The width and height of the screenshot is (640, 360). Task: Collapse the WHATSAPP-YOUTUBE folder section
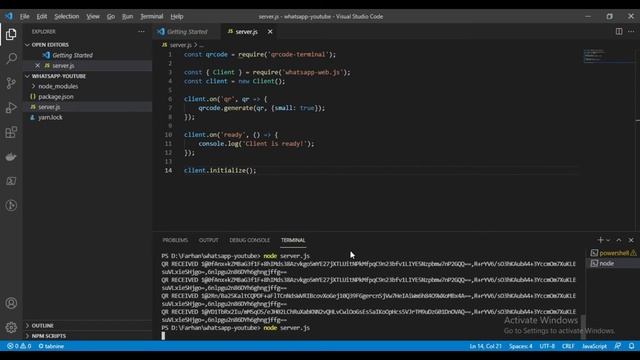pyautogui.click(x=58, y=76)
